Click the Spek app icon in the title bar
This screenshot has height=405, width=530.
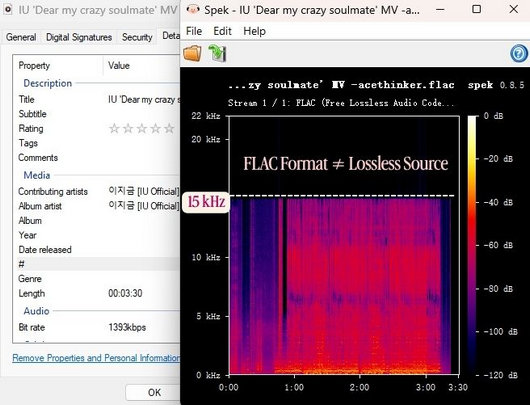[x=193, y=9]
